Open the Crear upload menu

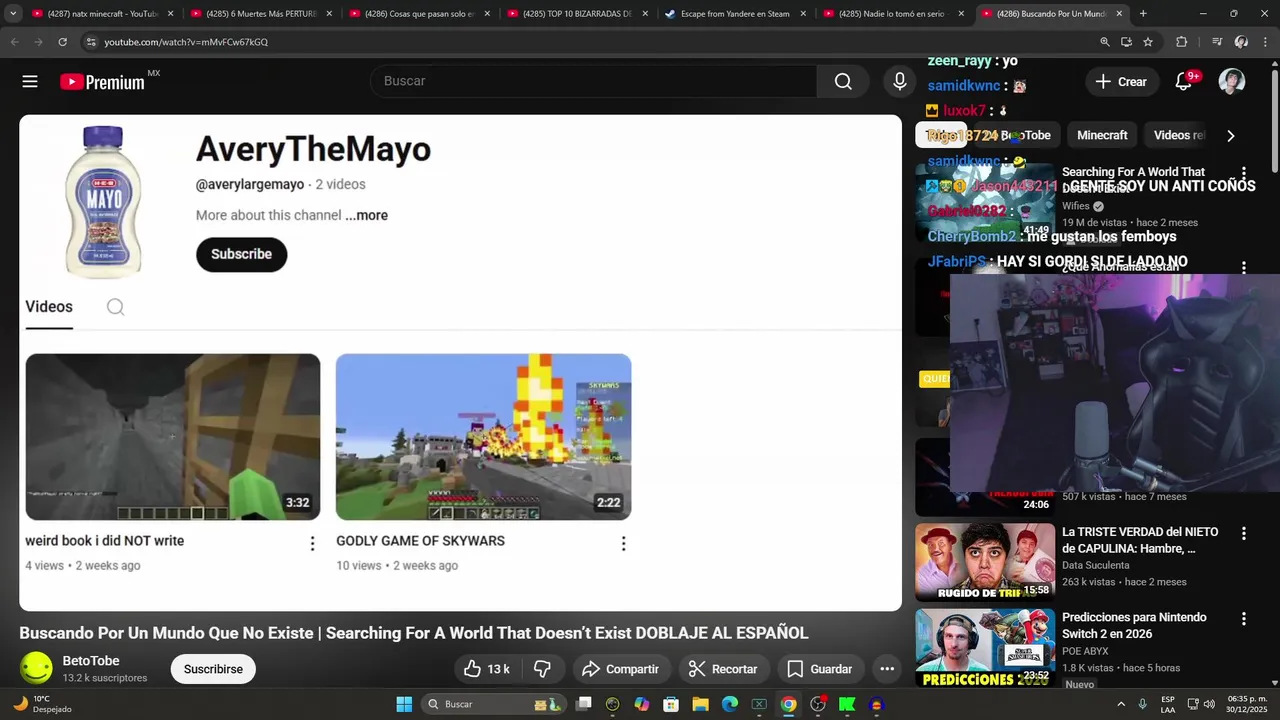coord(1121,82)
